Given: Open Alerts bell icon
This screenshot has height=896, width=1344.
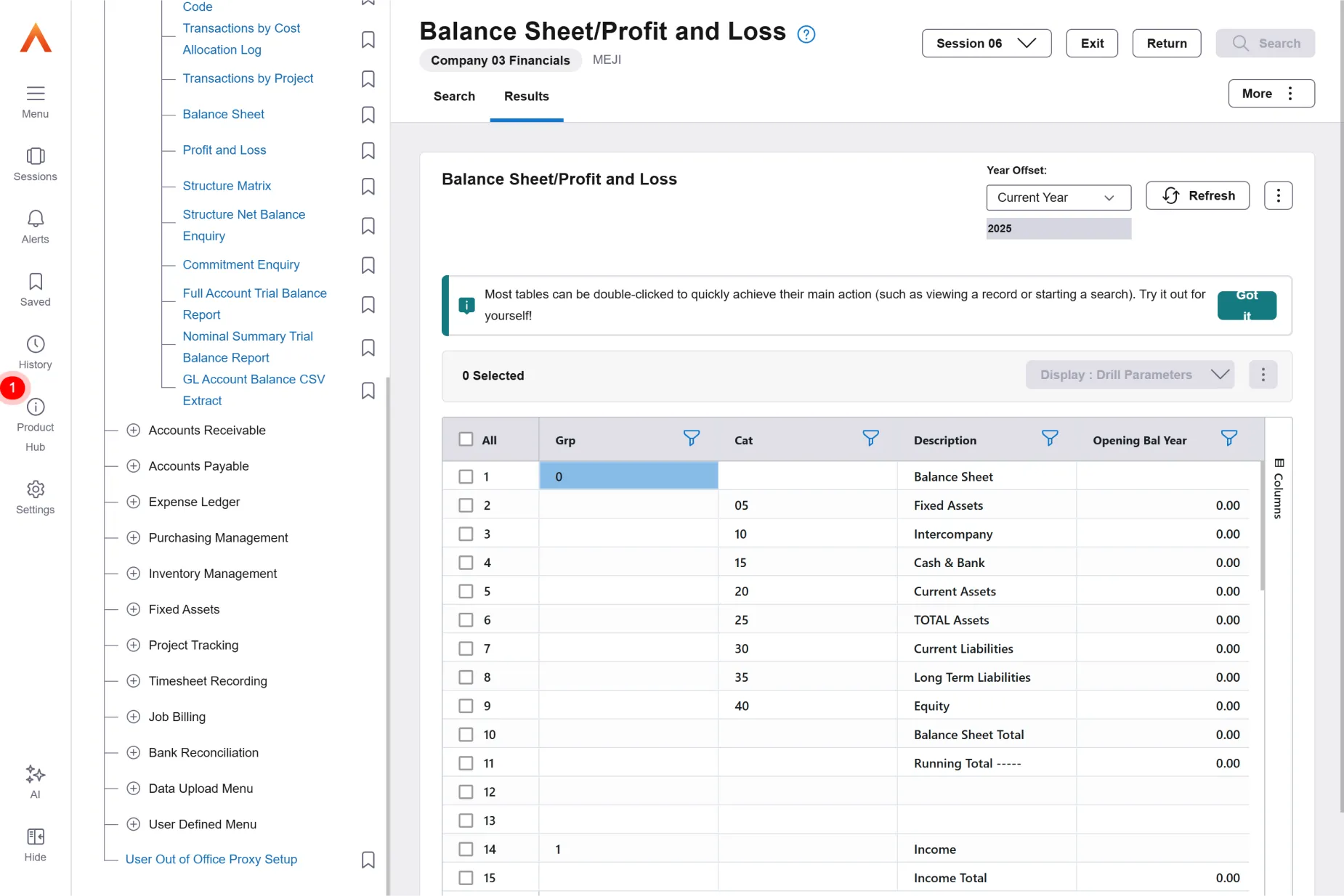Looking at the screenshot, I should point(35,219).
